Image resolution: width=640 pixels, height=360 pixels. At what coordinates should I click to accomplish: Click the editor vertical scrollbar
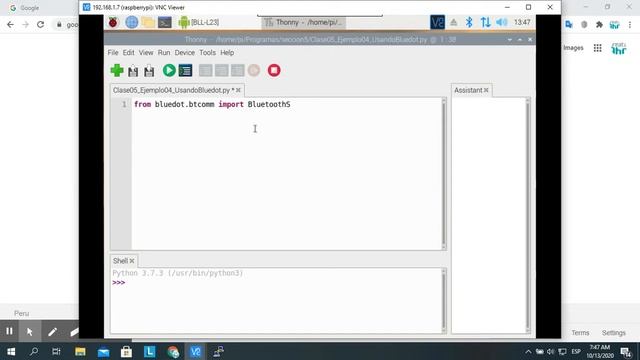coord(444,173)
